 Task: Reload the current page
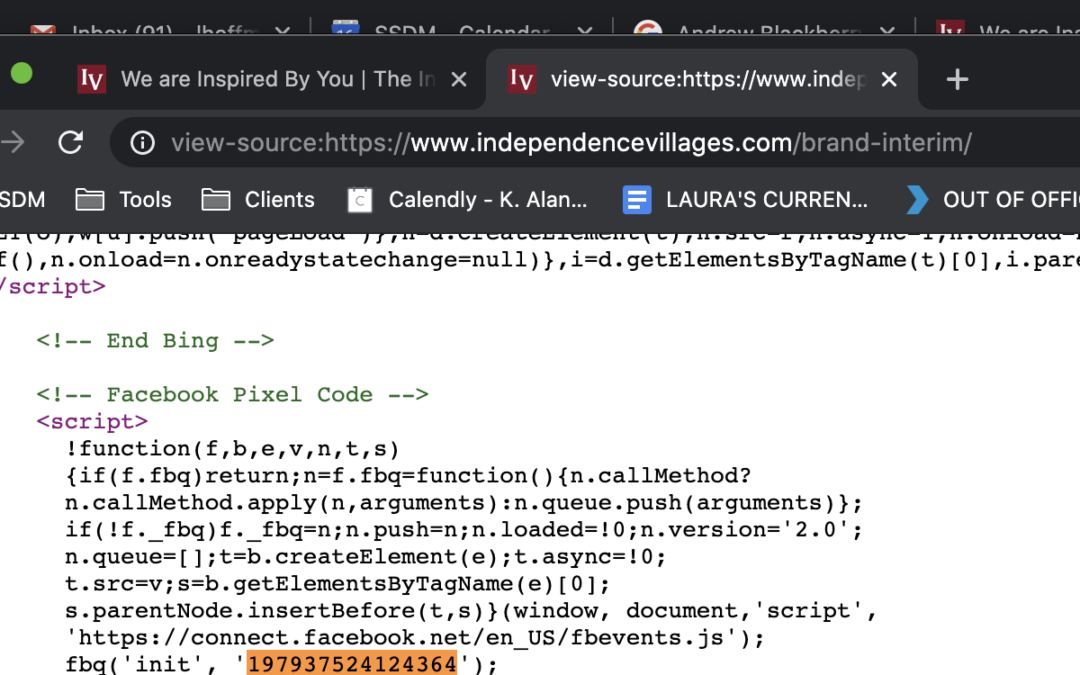pos(70,143)
